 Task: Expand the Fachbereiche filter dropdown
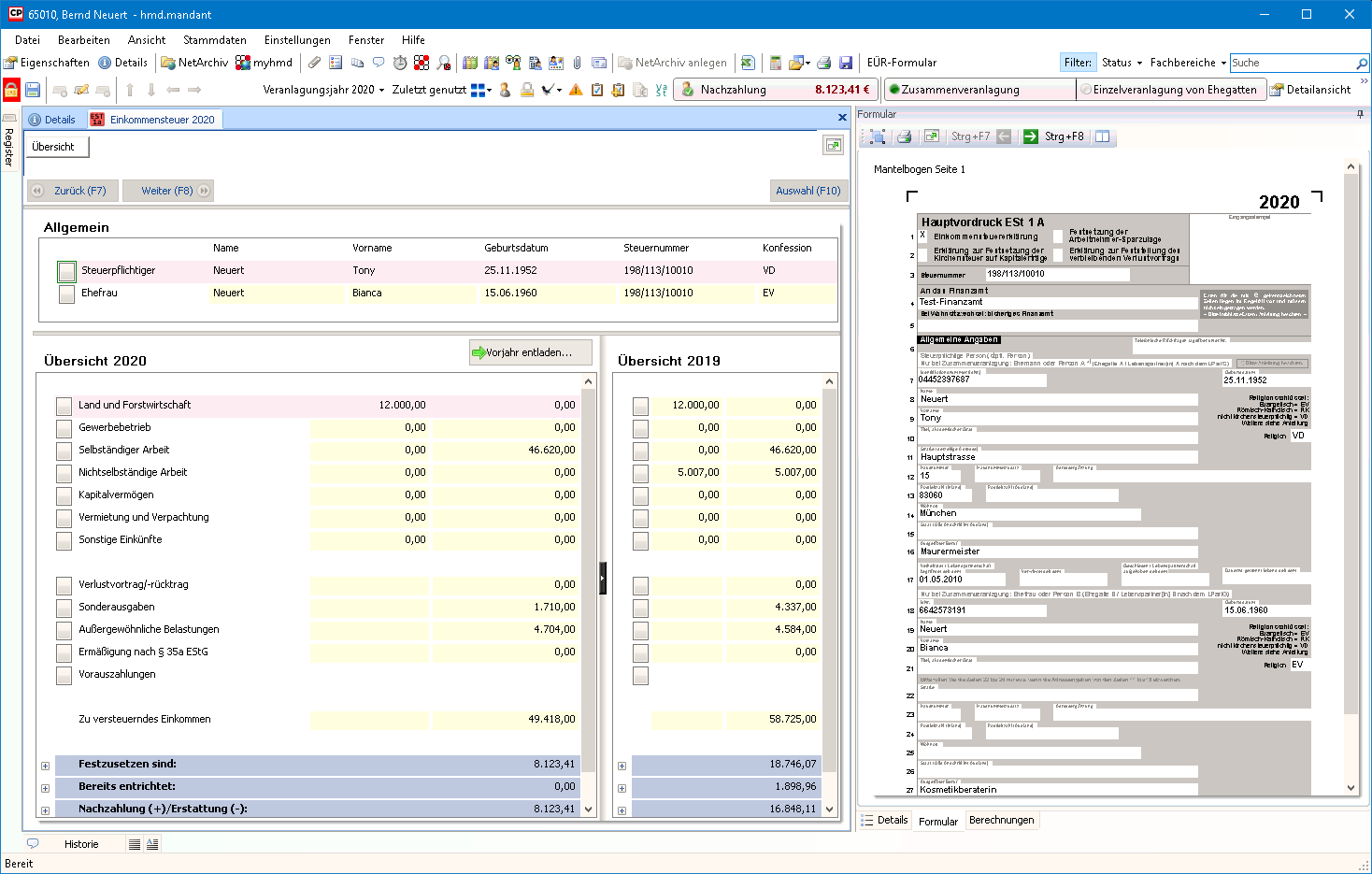click(1188, 63)
